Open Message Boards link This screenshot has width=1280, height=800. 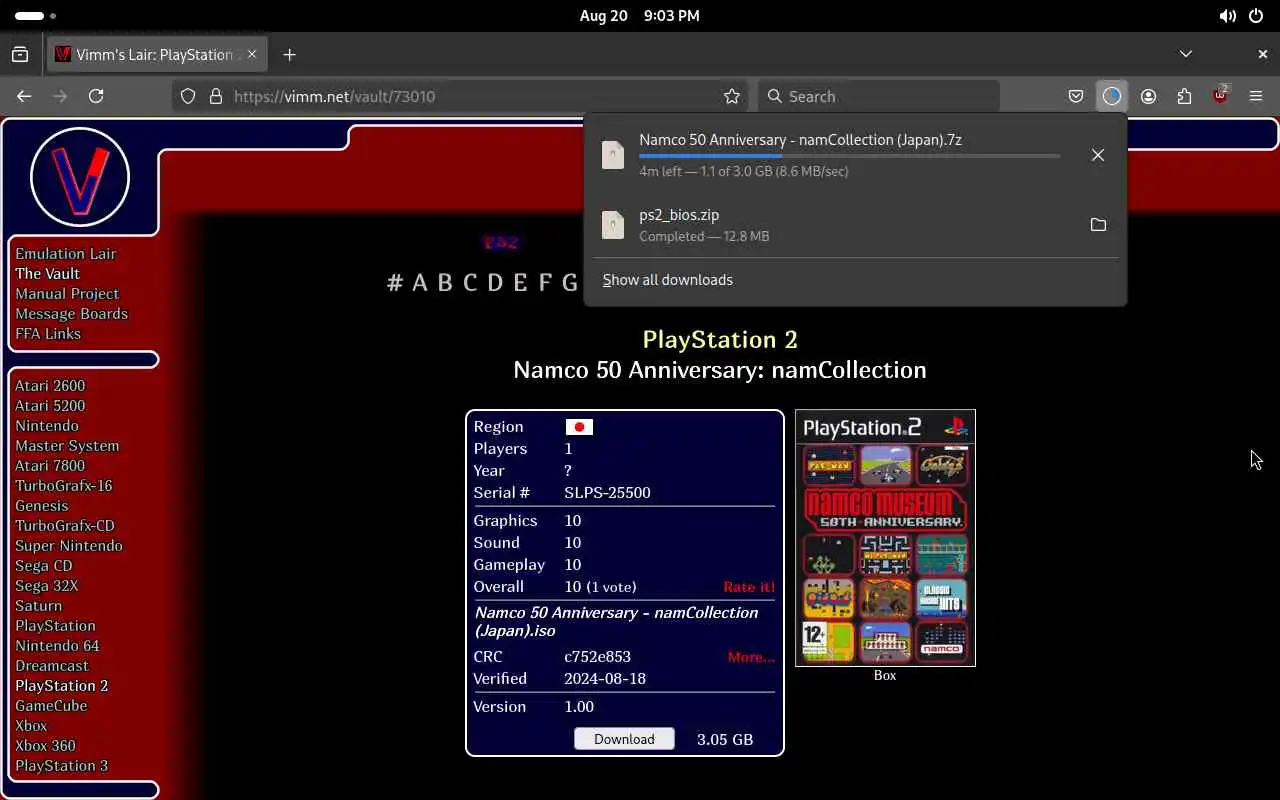pos(71,314)
